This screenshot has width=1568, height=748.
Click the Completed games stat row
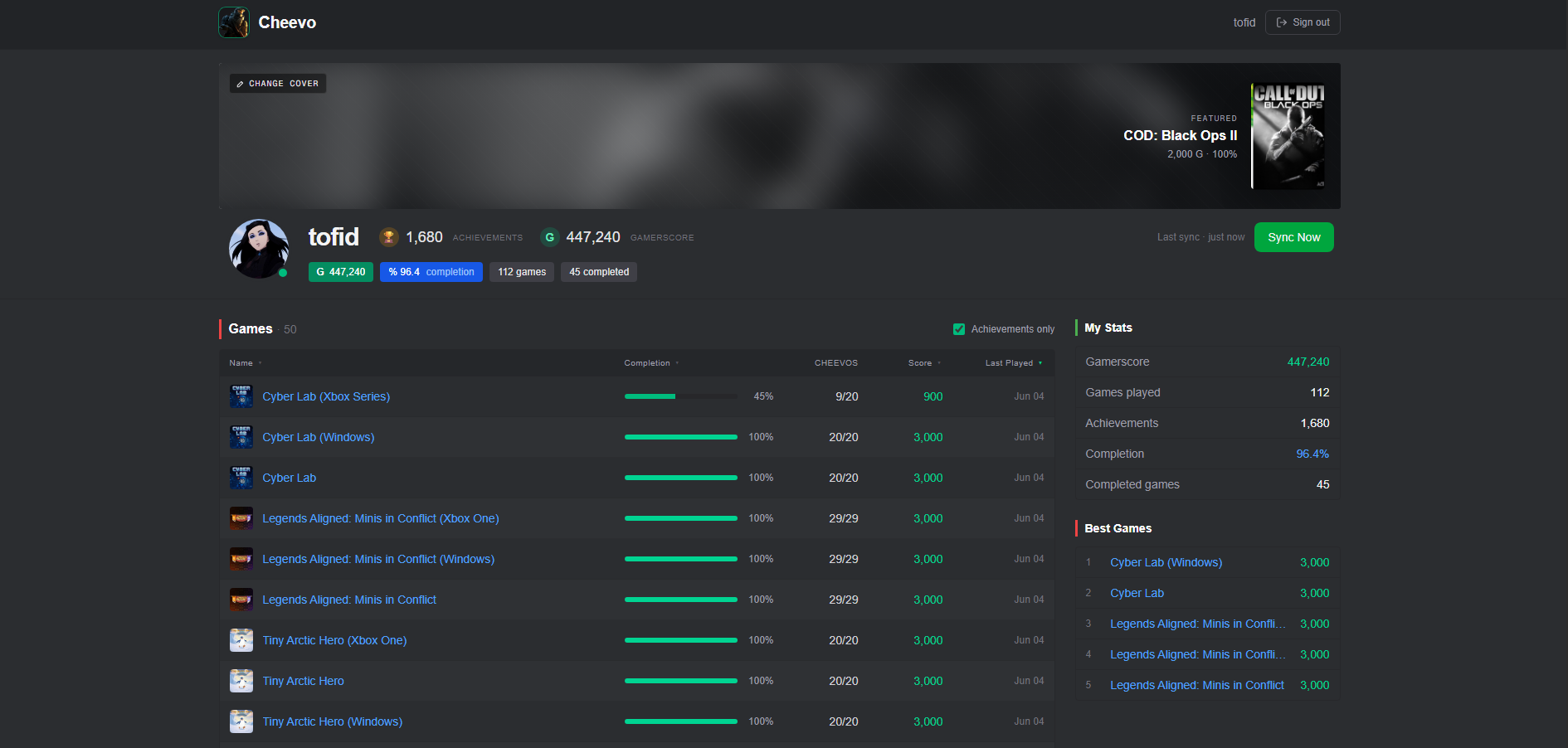pos(1208,484)
